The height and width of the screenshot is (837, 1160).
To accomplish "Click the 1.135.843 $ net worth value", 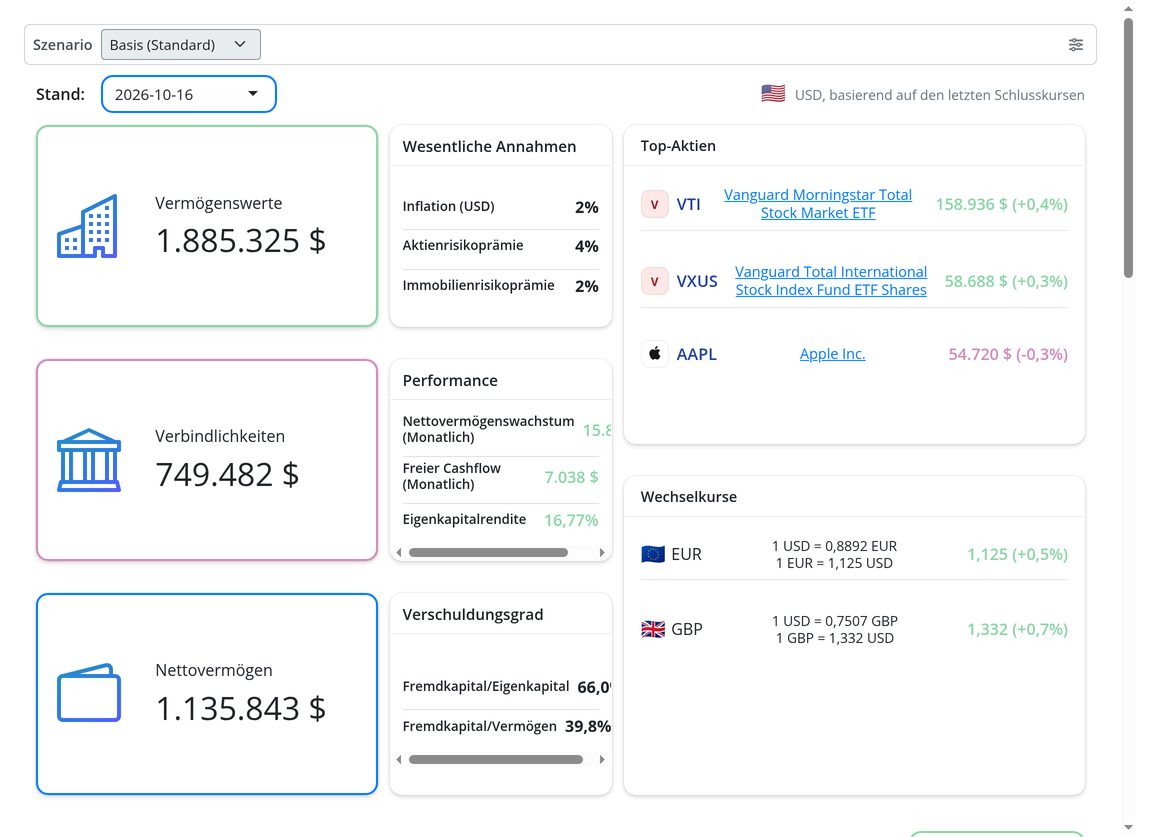I will (240, 708).
